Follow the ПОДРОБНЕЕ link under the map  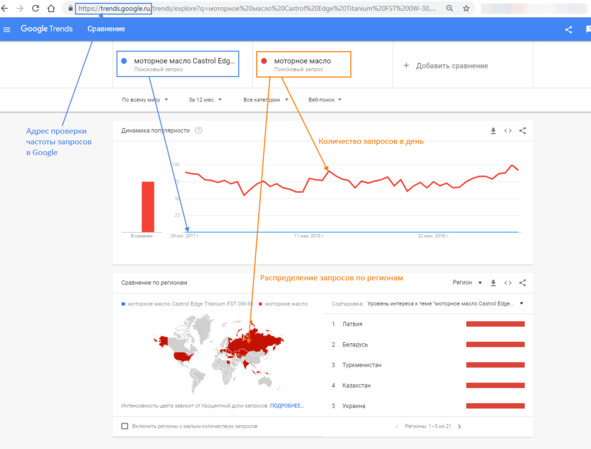(x=287, y=406)
